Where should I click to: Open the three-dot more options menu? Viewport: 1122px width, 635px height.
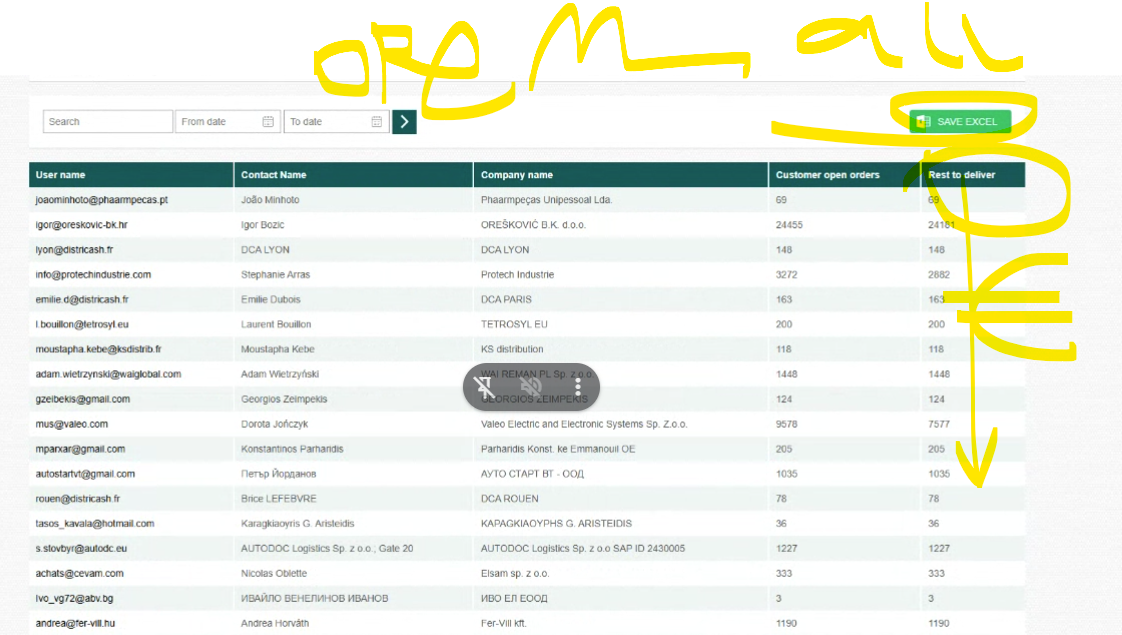click(577, 387)
